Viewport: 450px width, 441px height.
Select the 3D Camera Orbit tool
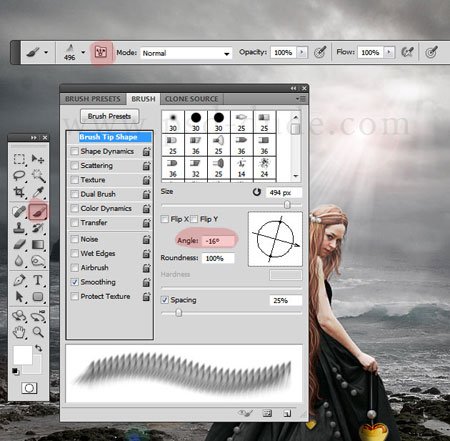click(38, 315)
